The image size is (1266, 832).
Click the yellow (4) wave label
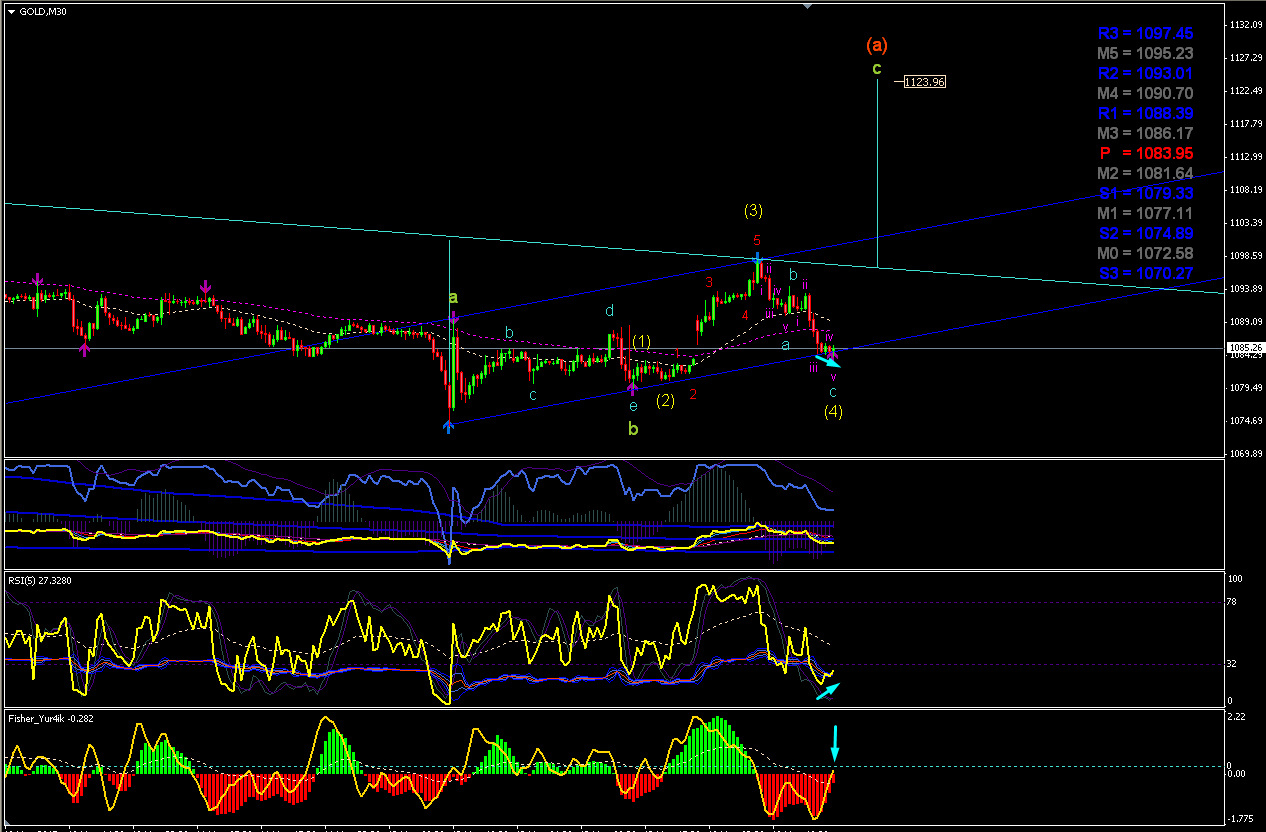pyautogui.click(x=833, y=411)
